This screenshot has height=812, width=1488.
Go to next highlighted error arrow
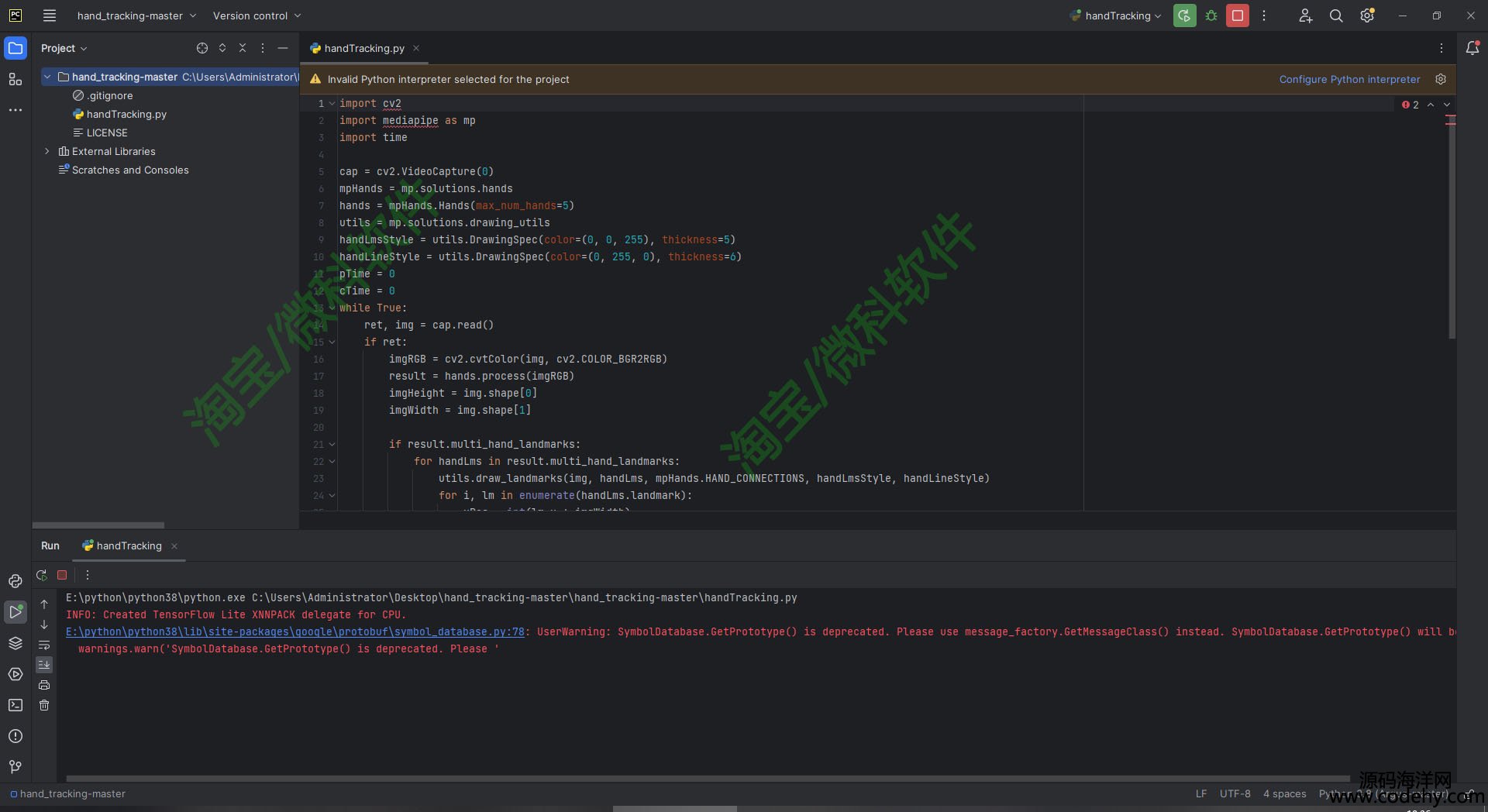click(x=1447, y=105)
